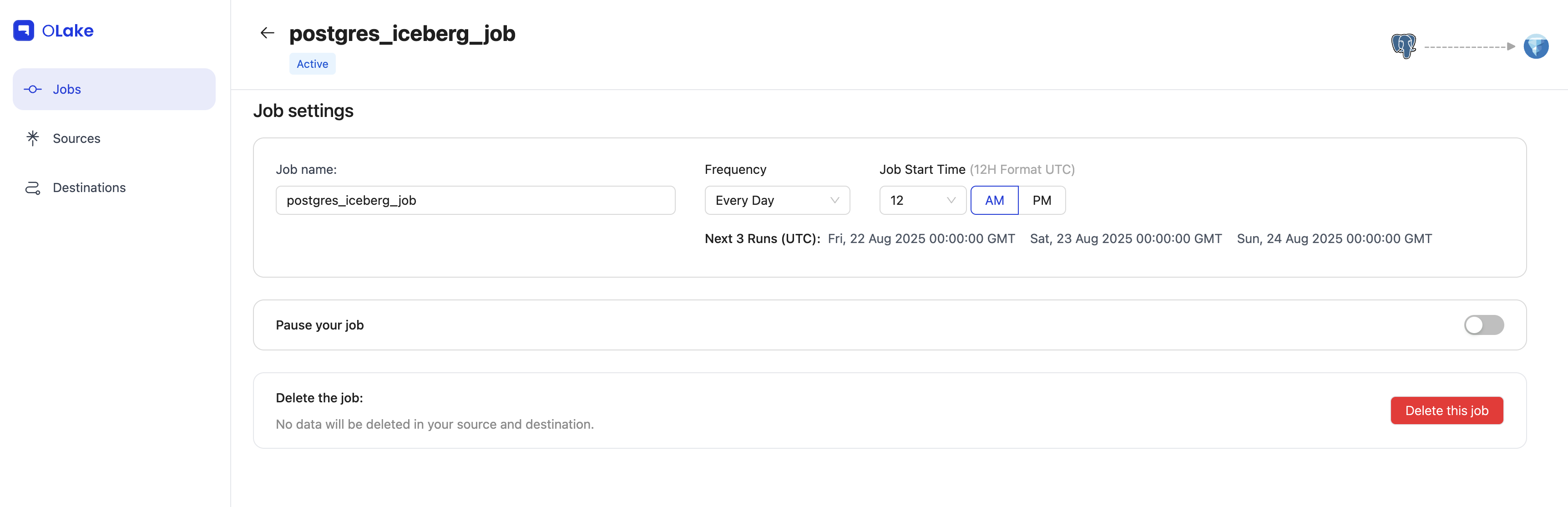The height and width of the screenshot is (507, 1568).
Task: Click the OLake brand name
Action: [67, 31]
